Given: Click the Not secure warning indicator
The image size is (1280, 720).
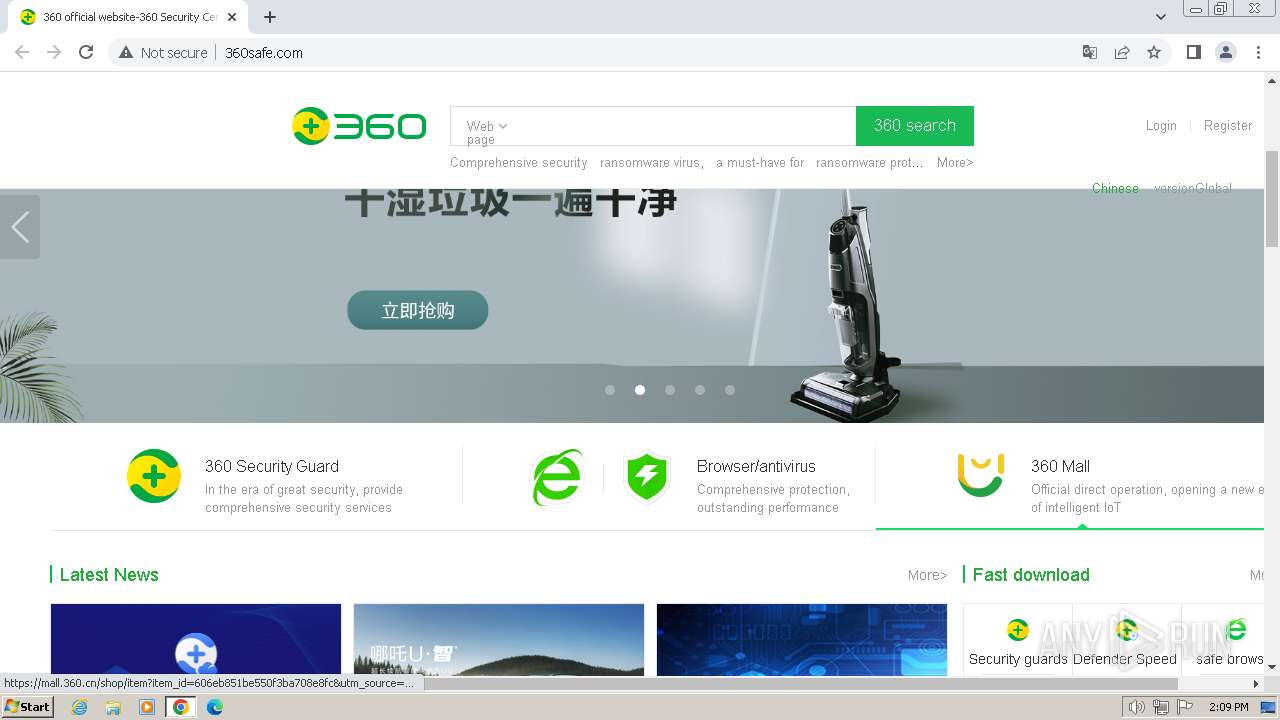Looking at the screenshot, I should (x=163, y=52).
